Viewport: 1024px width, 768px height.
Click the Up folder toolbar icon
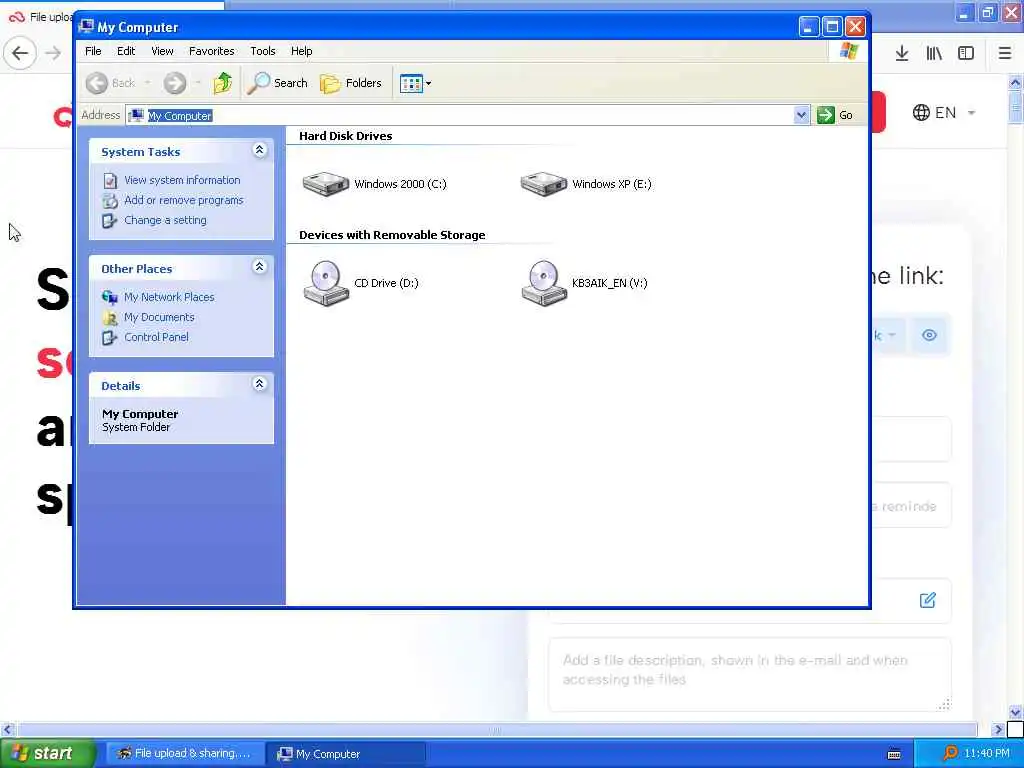[x=223, y=83]
